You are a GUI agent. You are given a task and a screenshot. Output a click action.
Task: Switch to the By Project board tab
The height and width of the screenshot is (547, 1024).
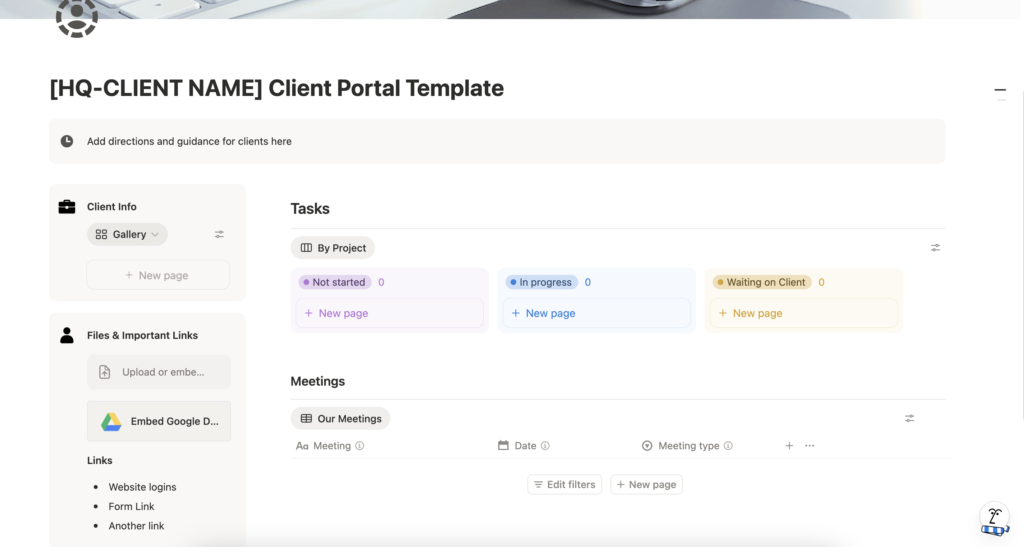pyautogui.click(x=332, y=248)
